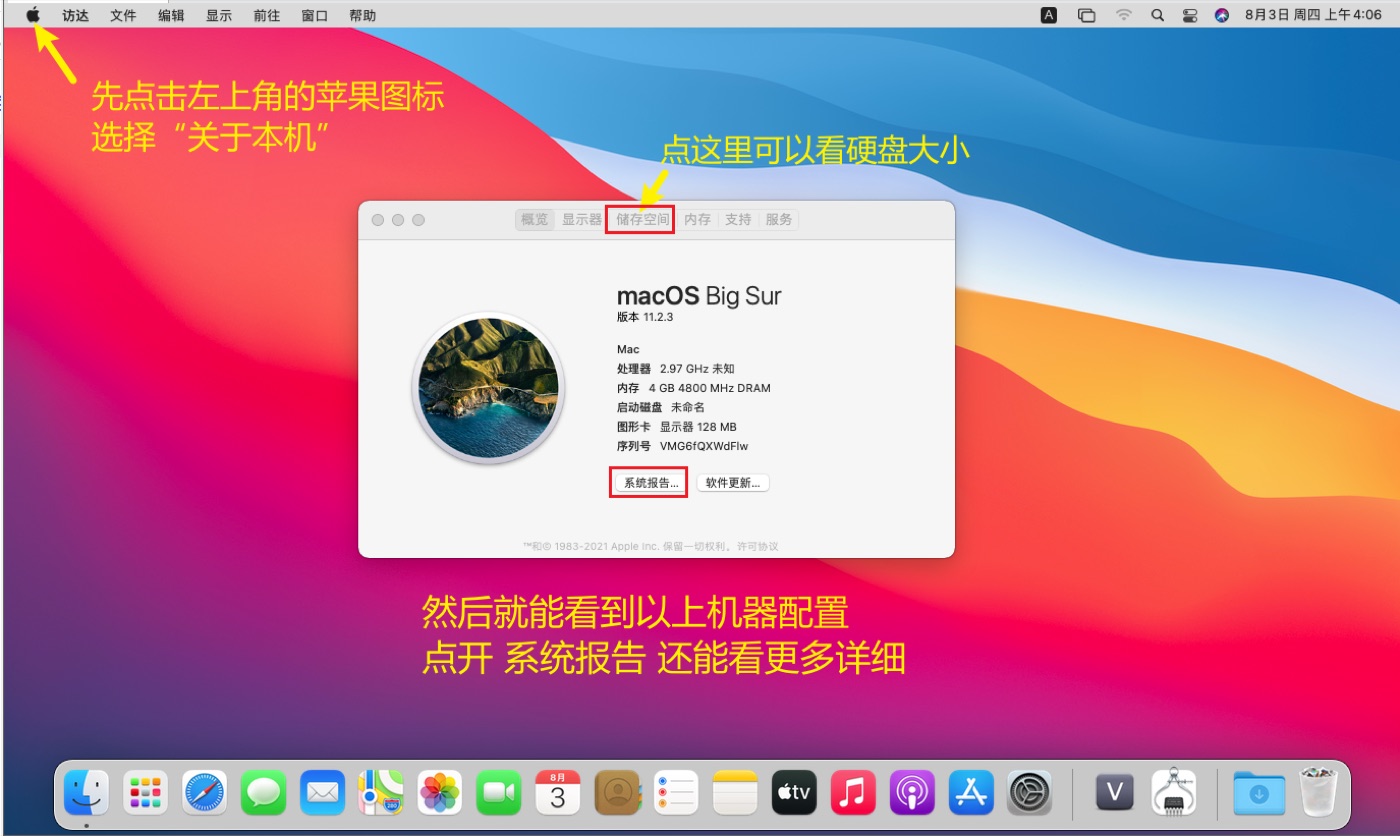The image size is (1400, 836).
Task: Open the Photos app in the Dock
Action: [x=440, y=793]
